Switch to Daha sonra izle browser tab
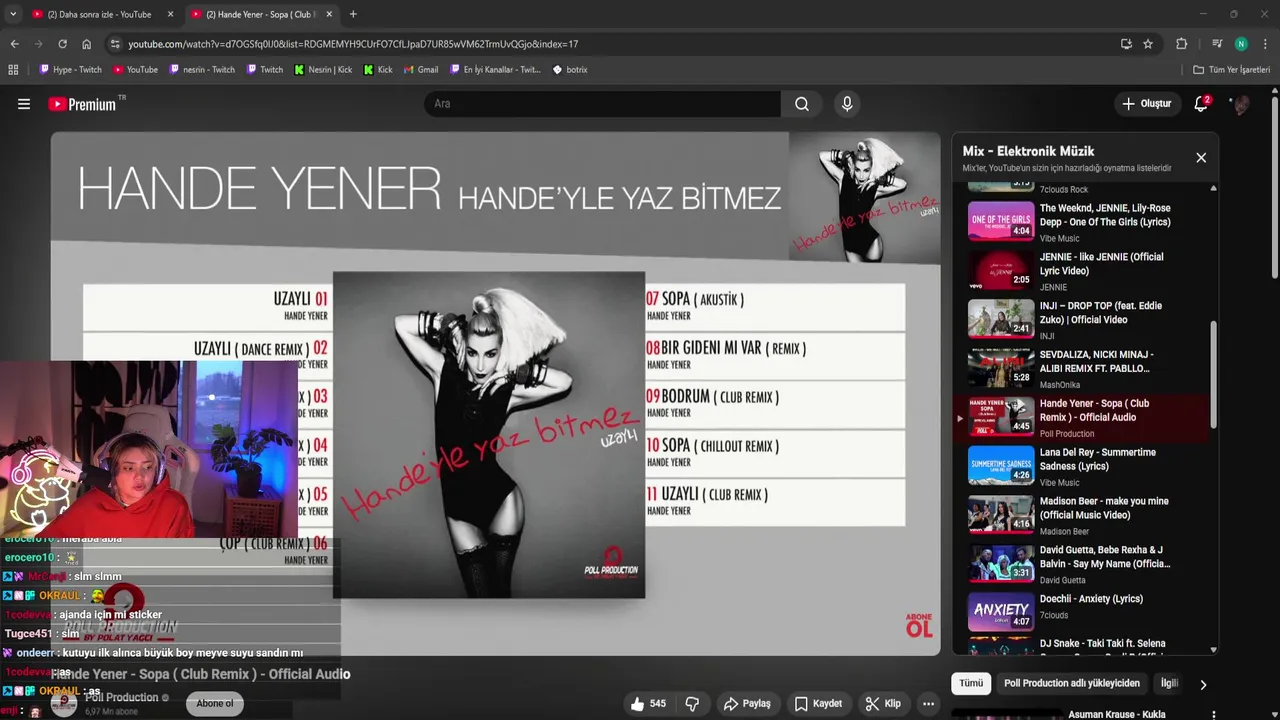 coord(100,14)
